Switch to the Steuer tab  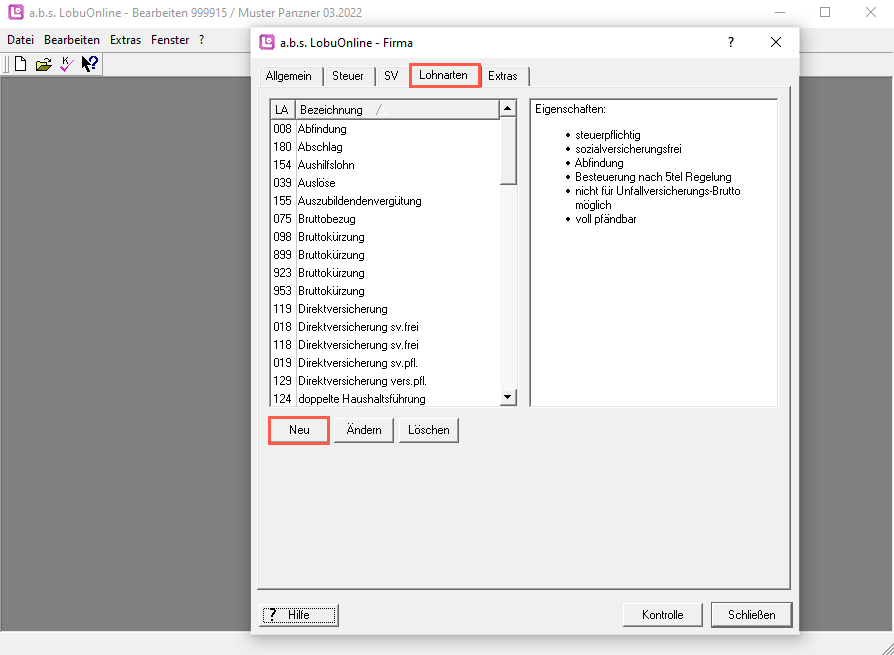pos(348,76)
